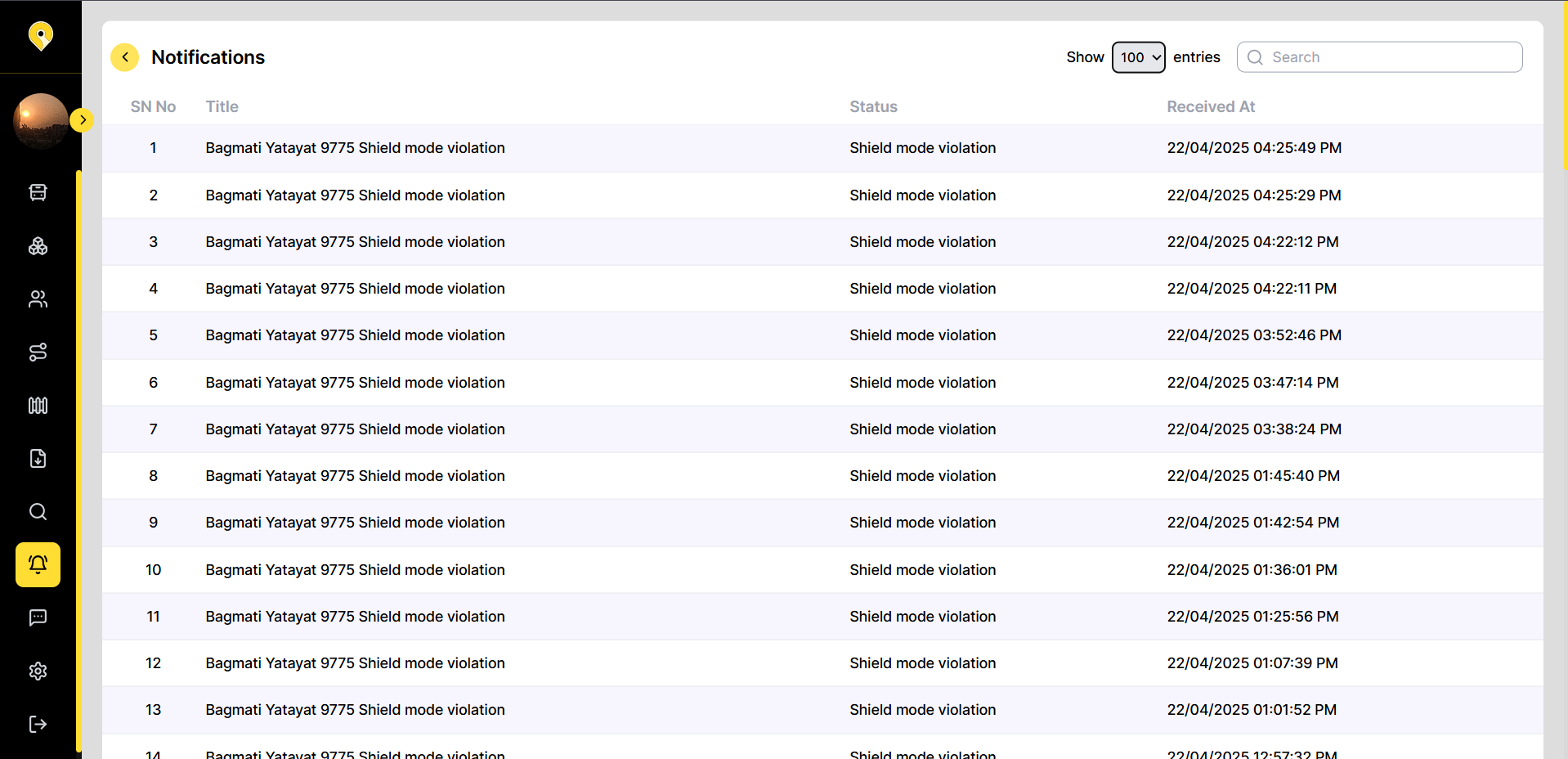Screen dimensions: 1568x759
Task: Select title of notification row 1
Action: [355, 148]
